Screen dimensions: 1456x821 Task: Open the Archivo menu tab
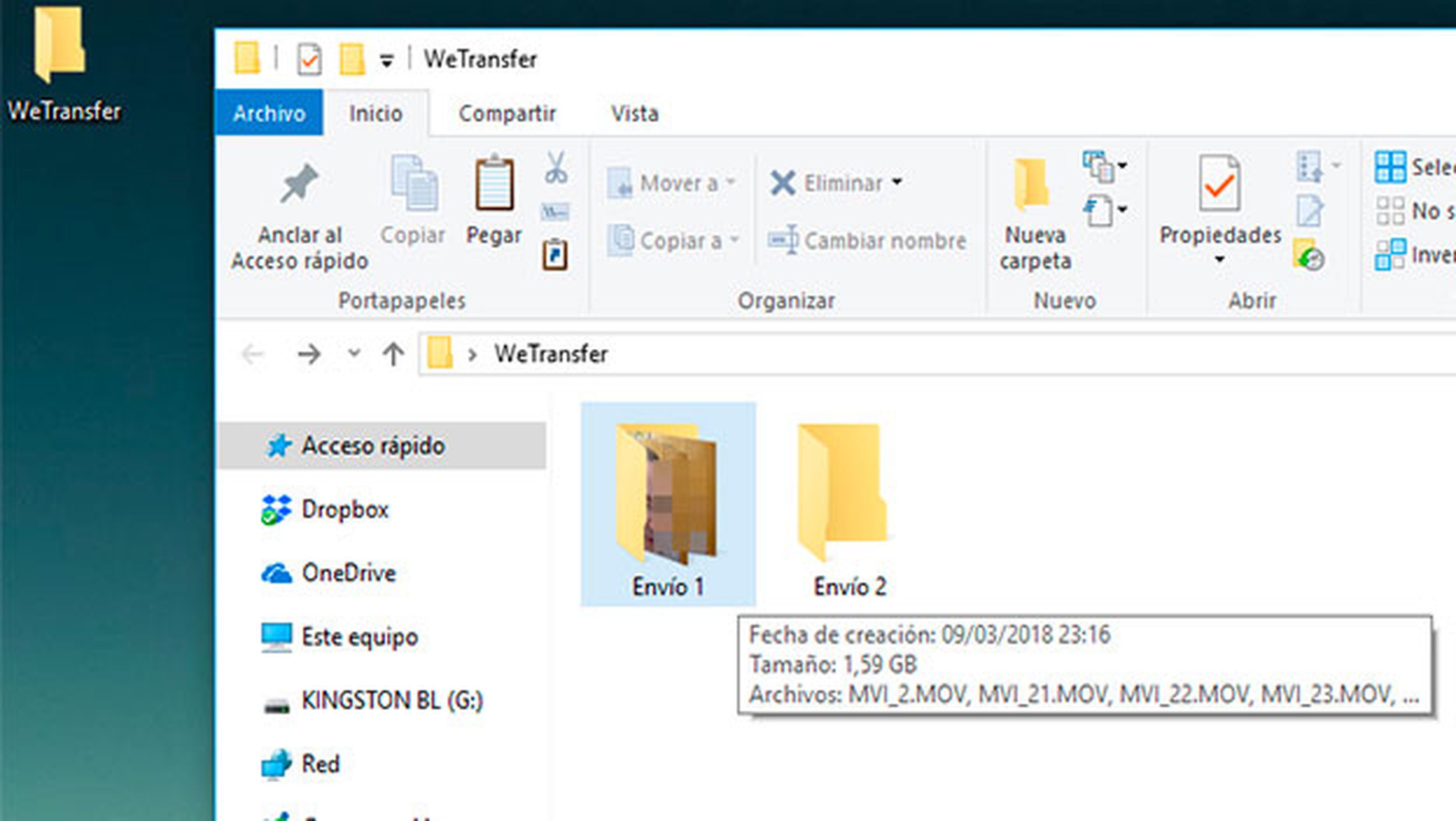click(269, 113)
